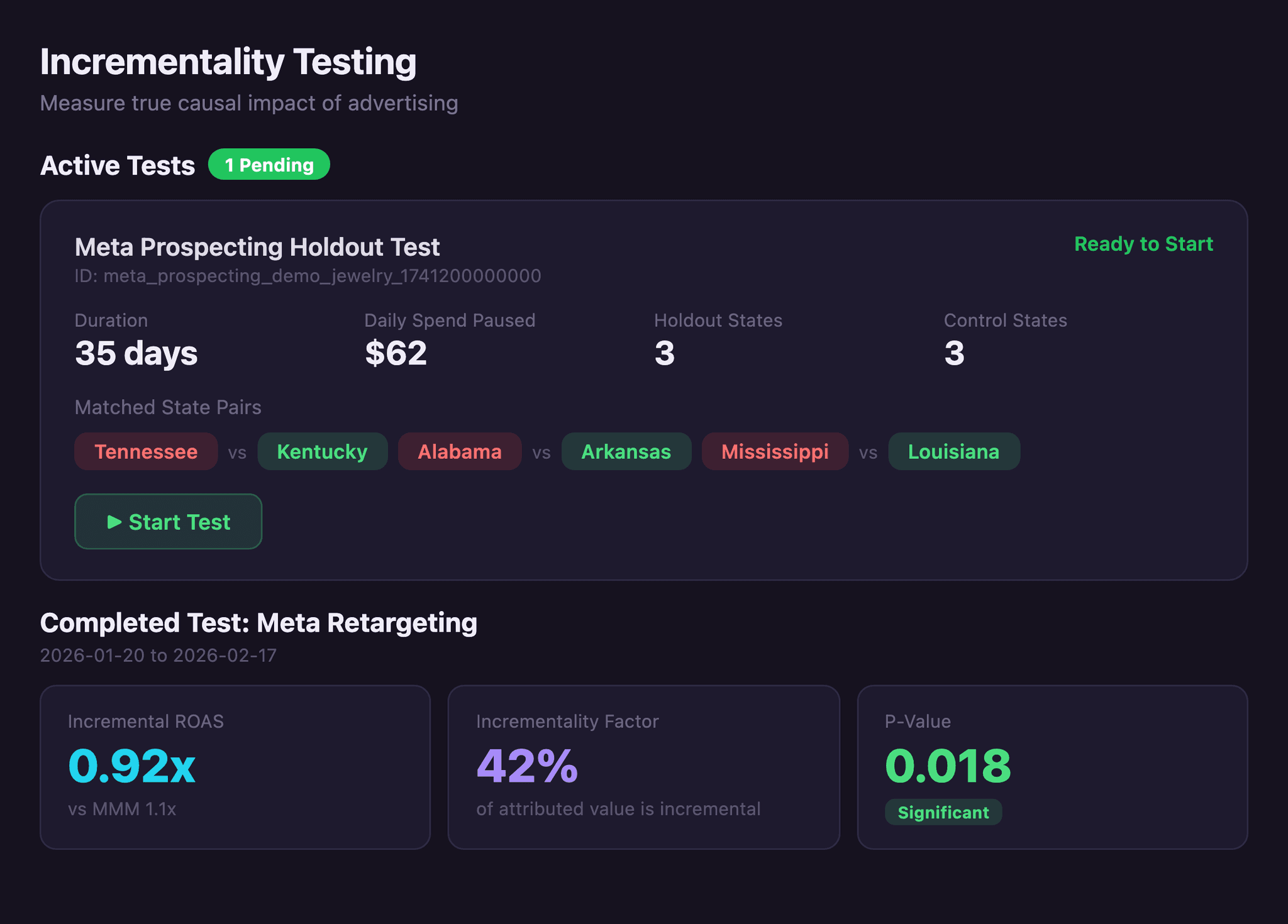This screenshot has width=1288, height=924.
Task: Expand the Matched State Pairs section
Action: click(x=168, y=407)
